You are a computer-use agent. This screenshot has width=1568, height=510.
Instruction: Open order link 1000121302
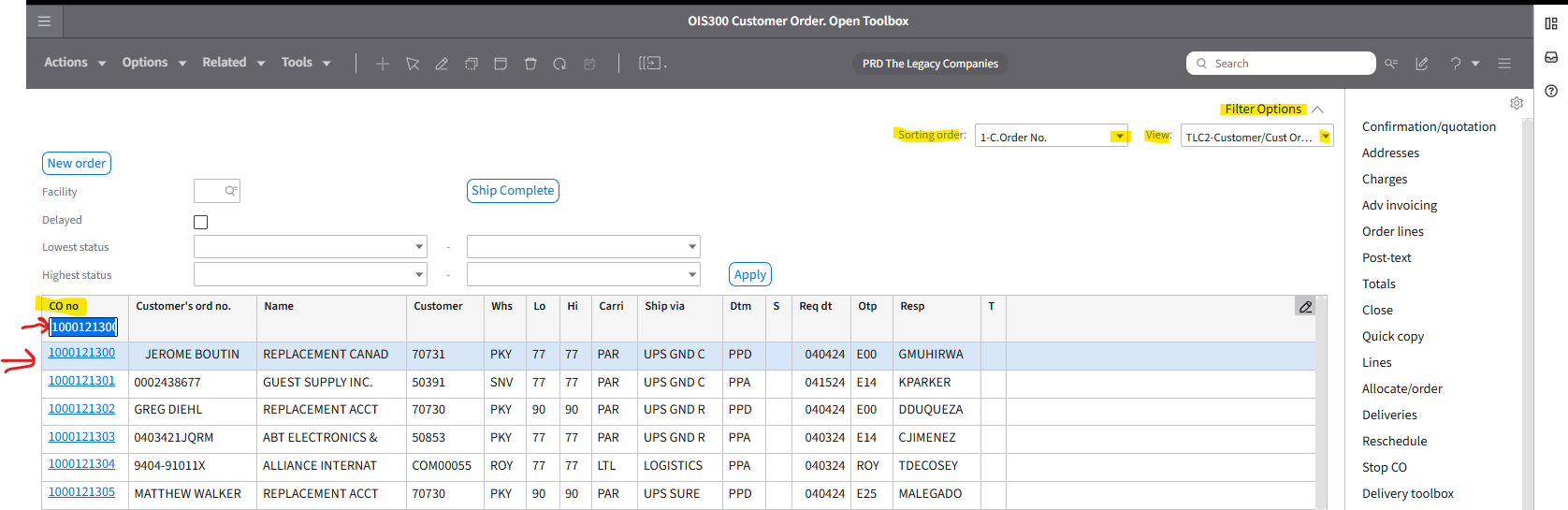point(81,409)
